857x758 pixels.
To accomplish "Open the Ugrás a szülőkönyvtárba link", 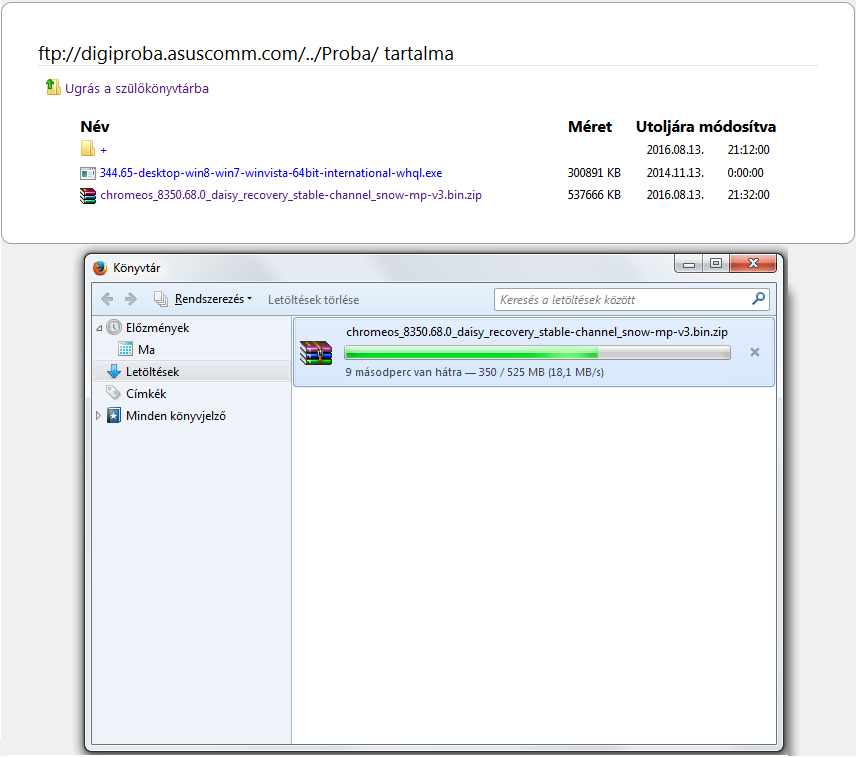I will pos(137,89).
